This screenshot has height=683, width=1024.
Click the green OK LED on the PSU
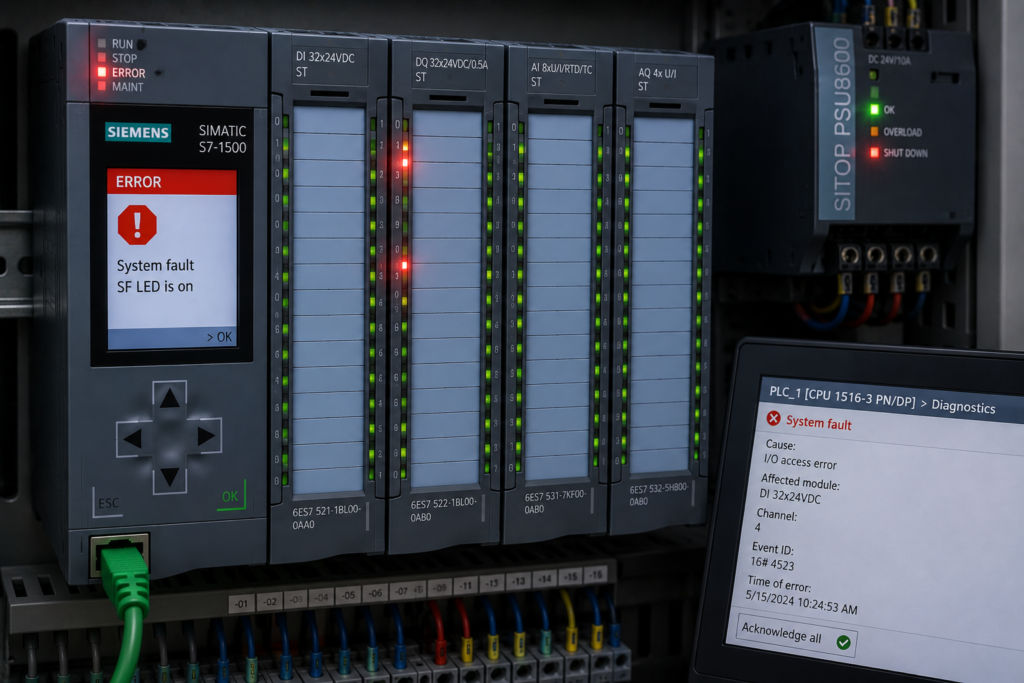click(874, 109)
